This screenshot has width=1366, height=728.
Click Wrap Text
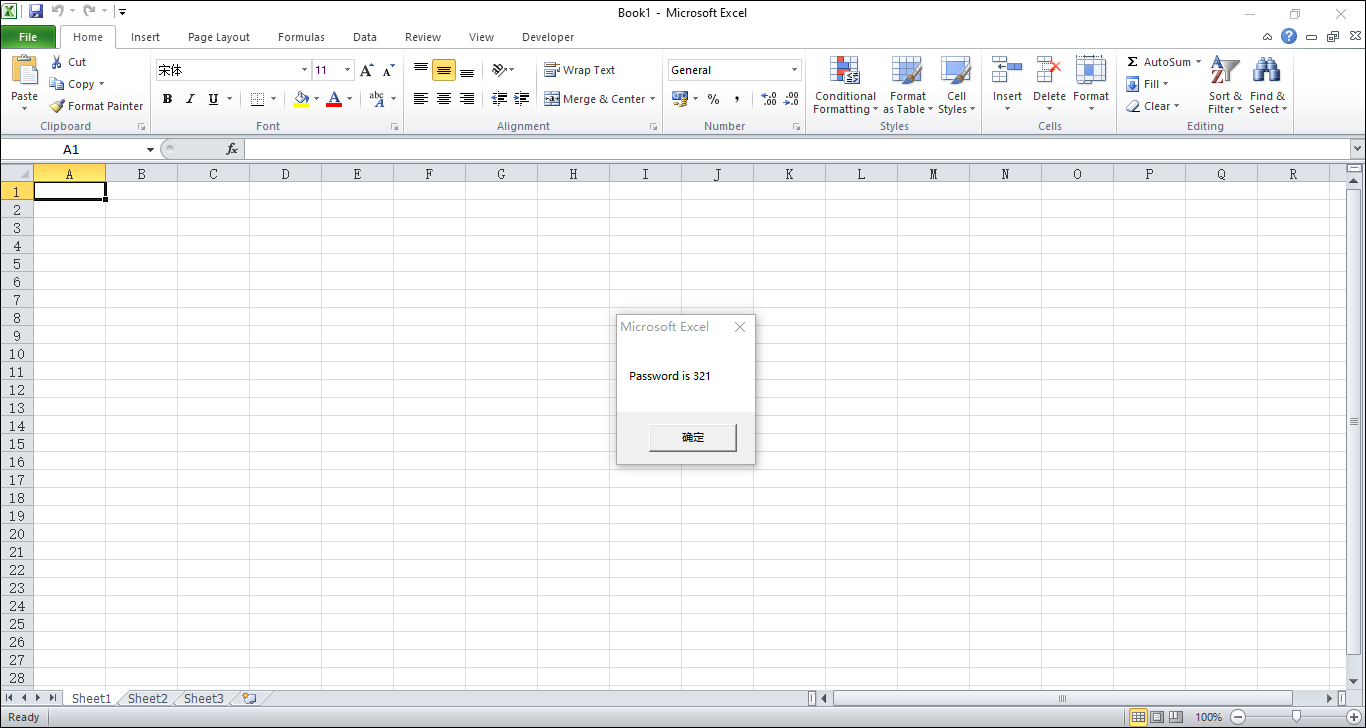pos(580,70)
